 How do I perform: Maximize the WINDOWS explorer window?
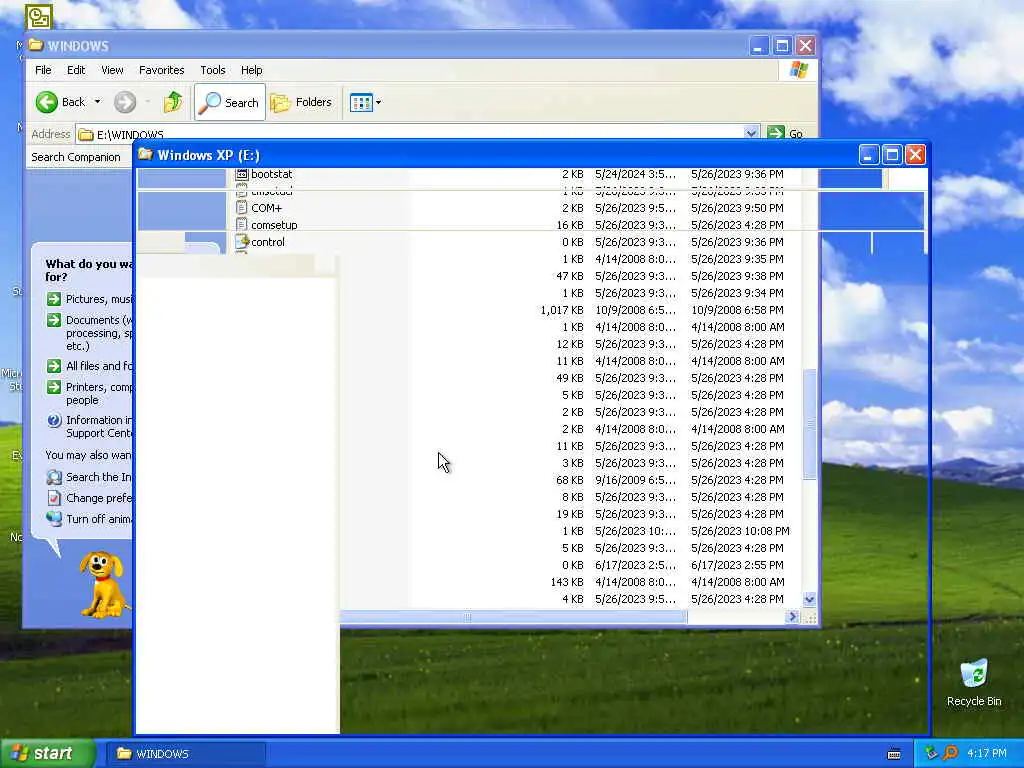pyautogui.click(x=782, y=46)
